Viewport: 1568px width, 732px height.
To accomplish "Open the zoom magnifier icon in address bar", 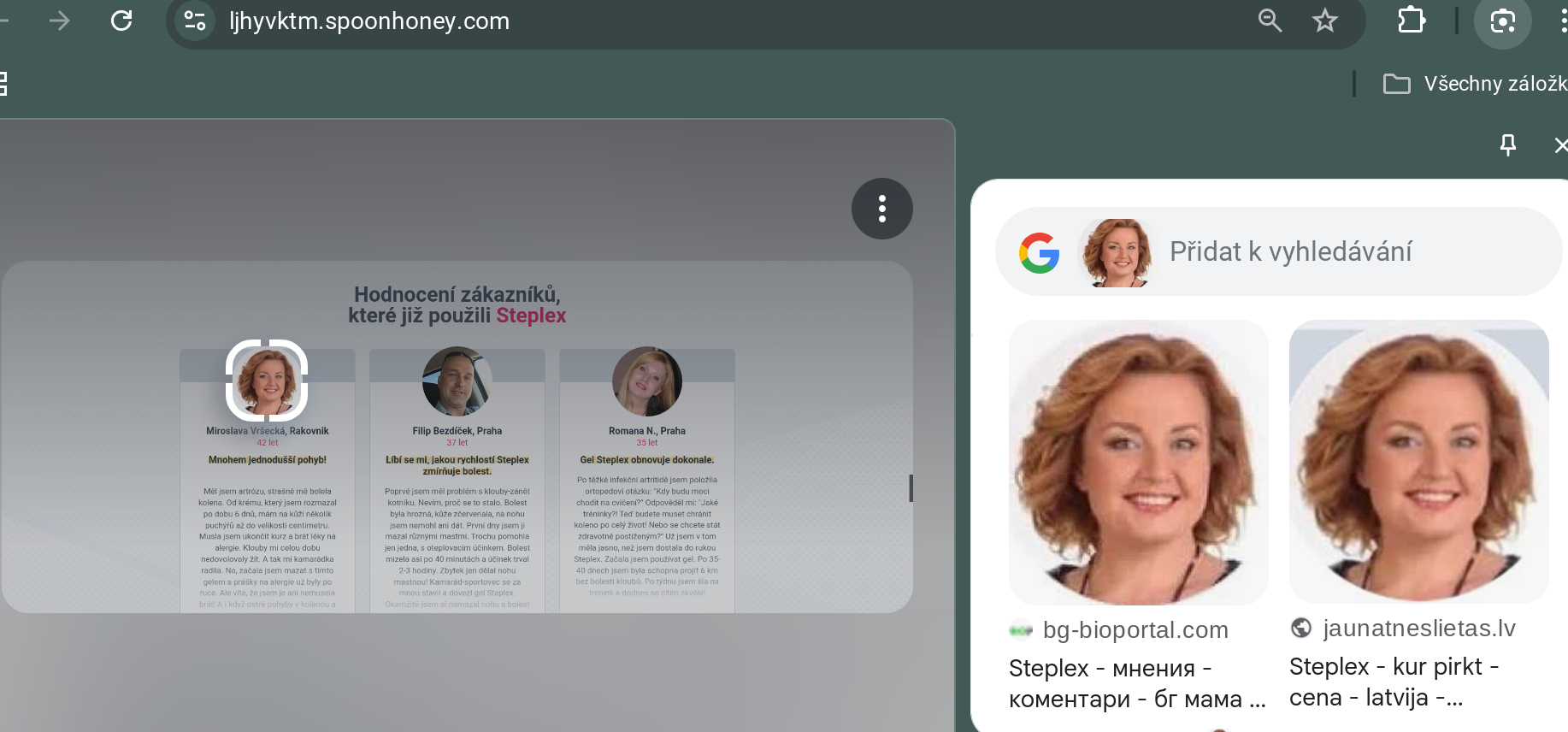I will click(x=1270, y=21).
